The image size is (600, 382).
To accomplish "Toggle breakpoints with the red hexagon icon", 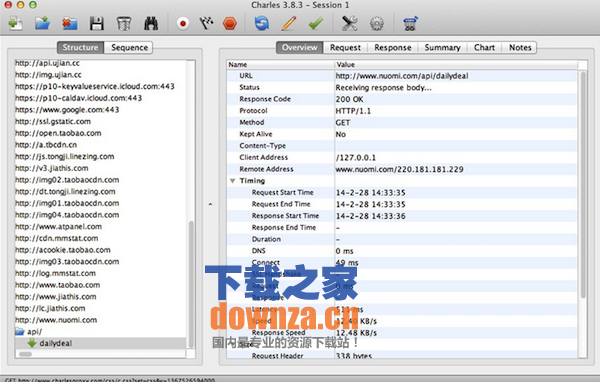I will click(x=230, y=24).
